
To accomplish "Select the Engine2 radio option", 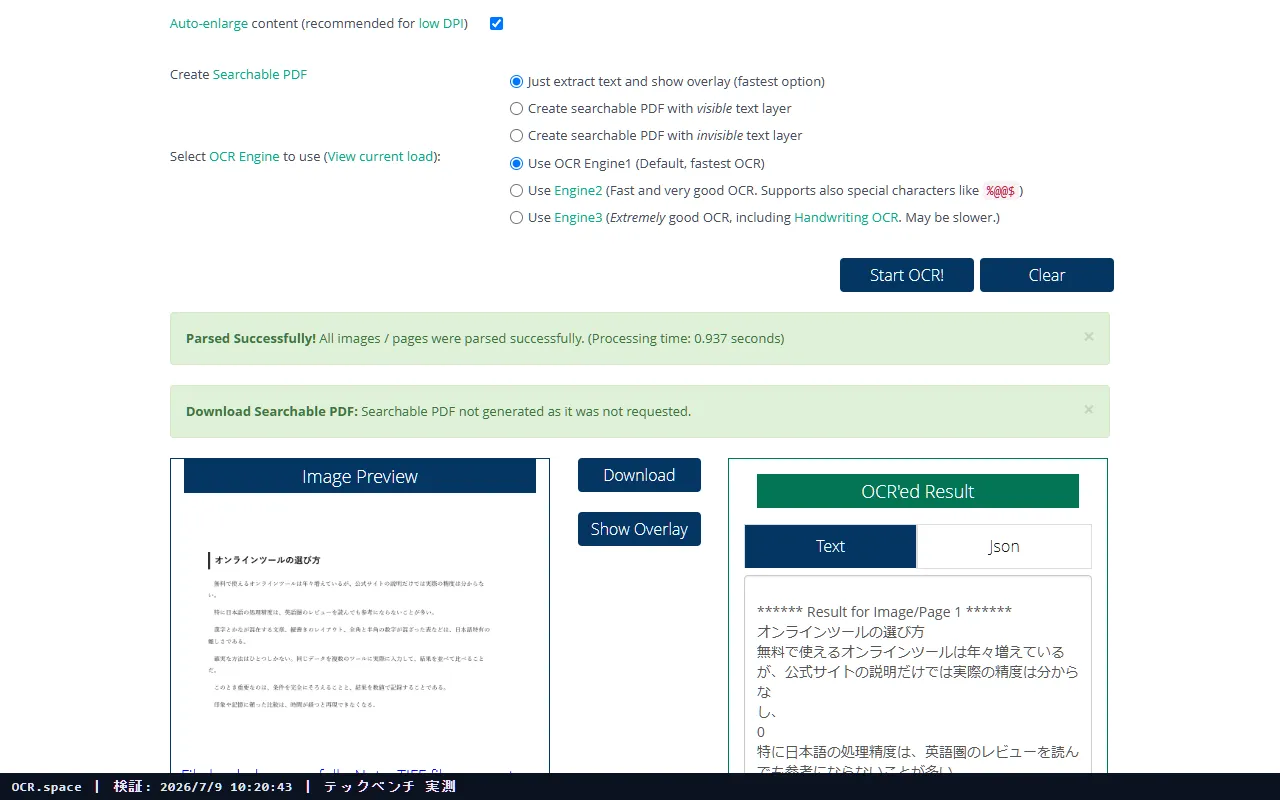I will click(516, 190).
